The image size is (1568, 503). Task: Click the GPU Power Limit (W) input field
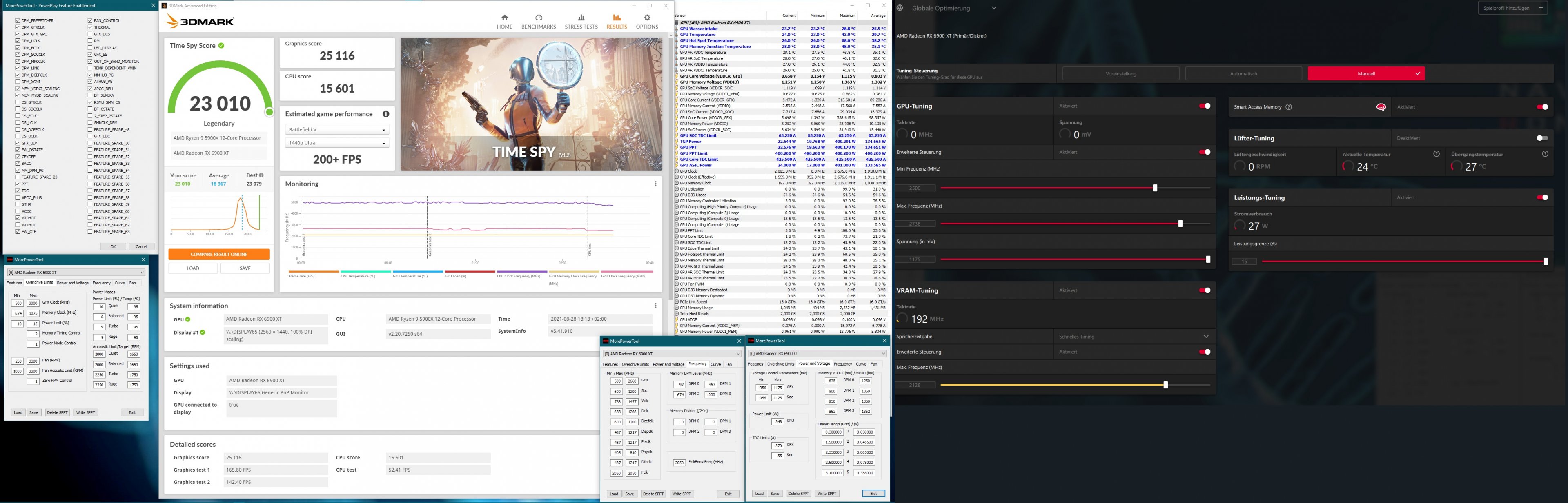point(777,421)
